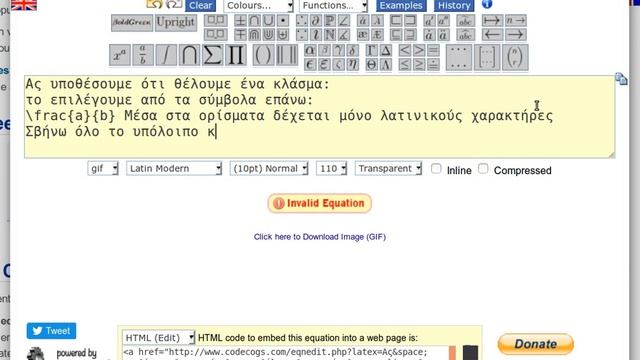This screenshot has height=360, width=640.
Task: Click the Tweet button
Action: tap(51, 331)
